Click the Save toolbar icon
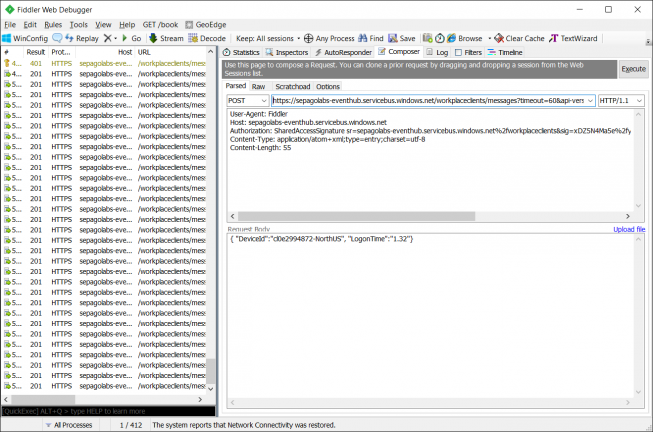The width and height of the screenshot is (653, 432). tap(392, 37)
